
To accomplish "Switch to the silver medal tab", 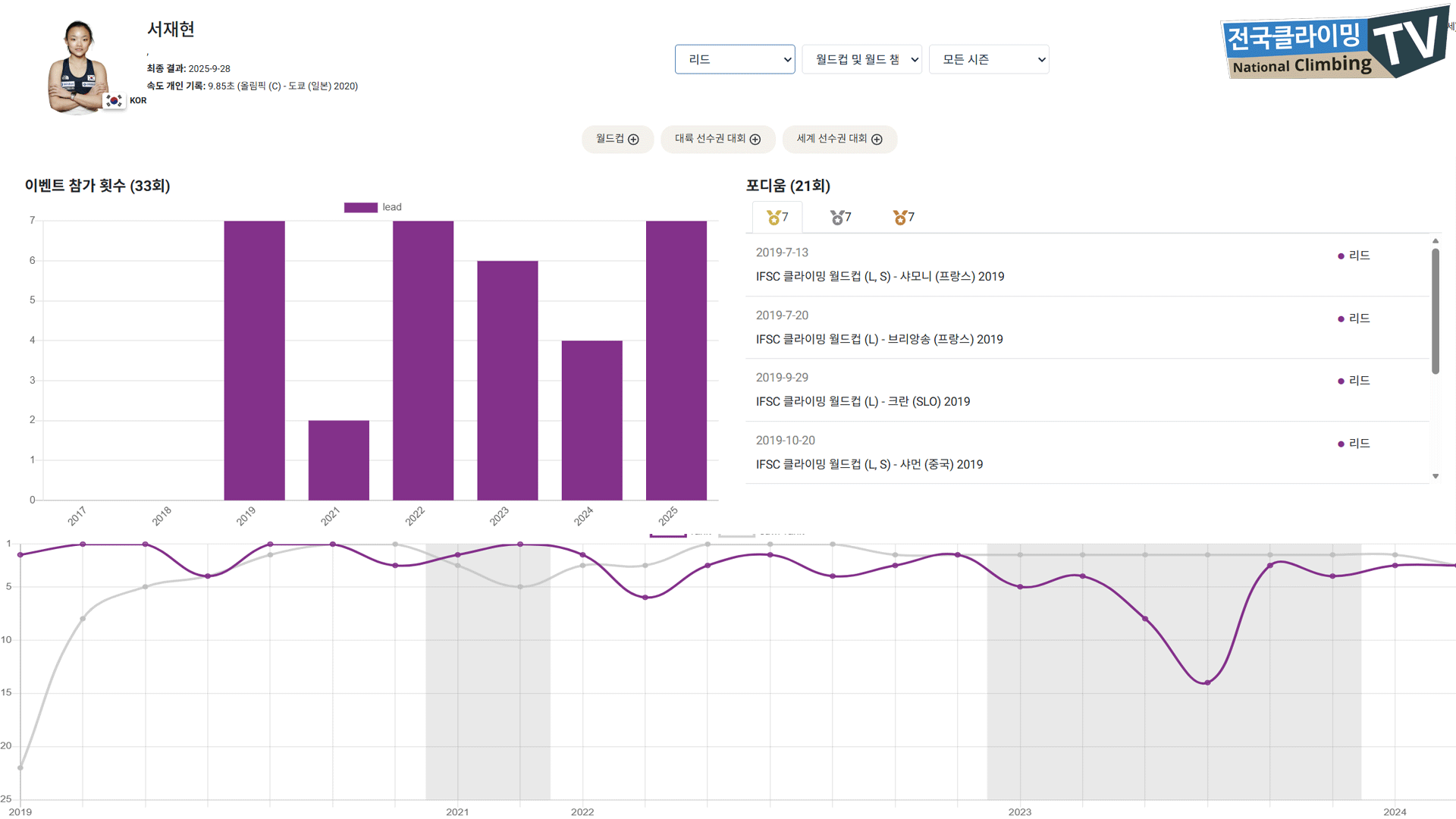I will 840,218.
